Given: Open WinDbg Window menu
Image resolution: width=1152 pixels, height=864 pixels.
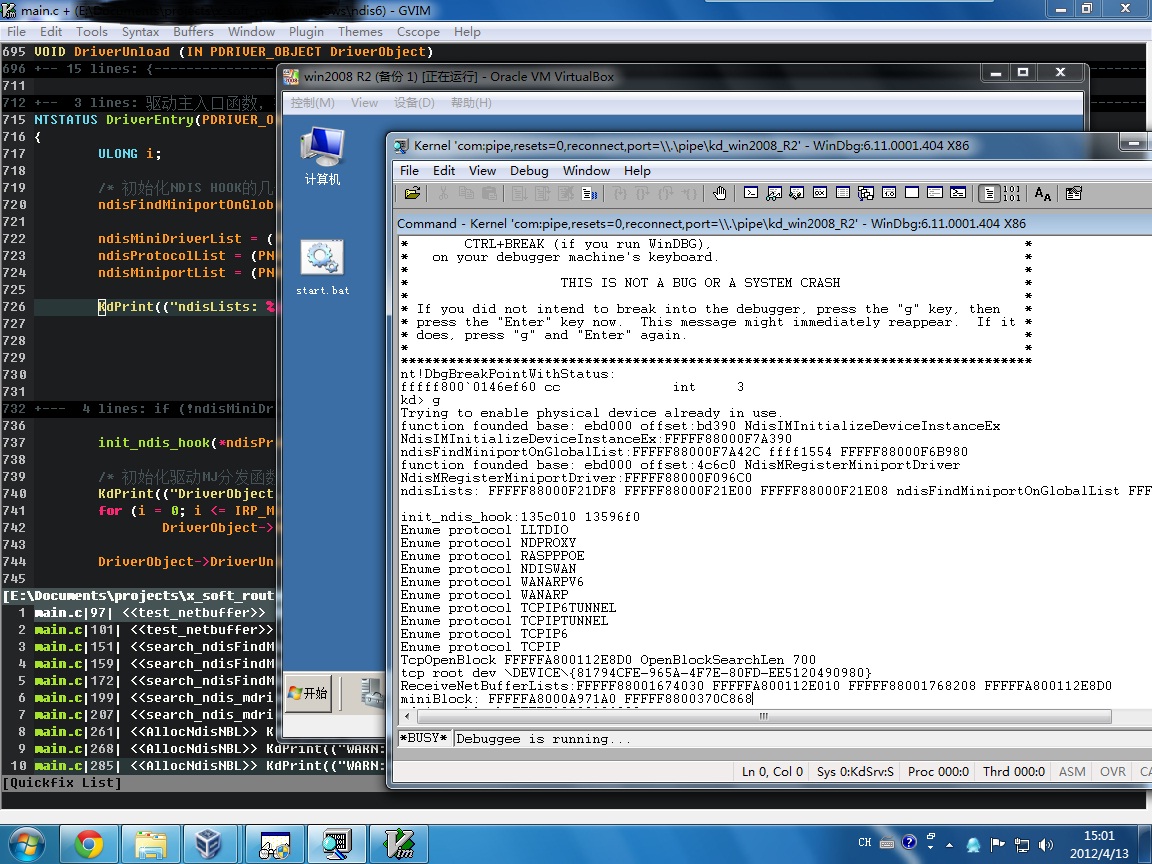Looking at the screenshot, I should 586,170.
